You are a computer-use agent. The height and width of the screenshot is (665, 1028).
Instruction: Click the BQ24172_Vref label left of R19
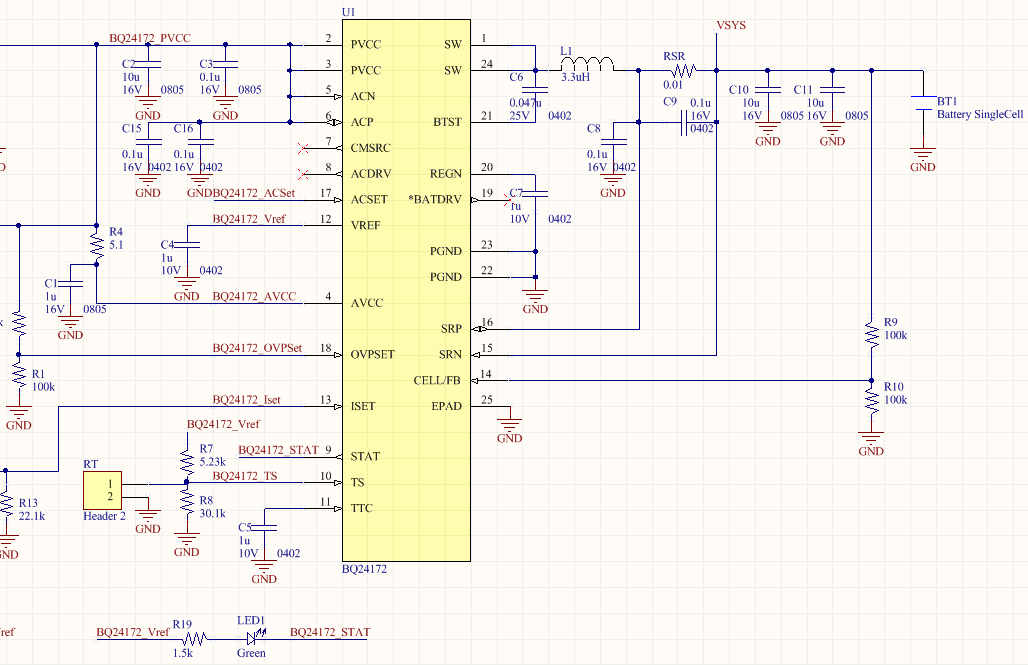pos(133,632)
